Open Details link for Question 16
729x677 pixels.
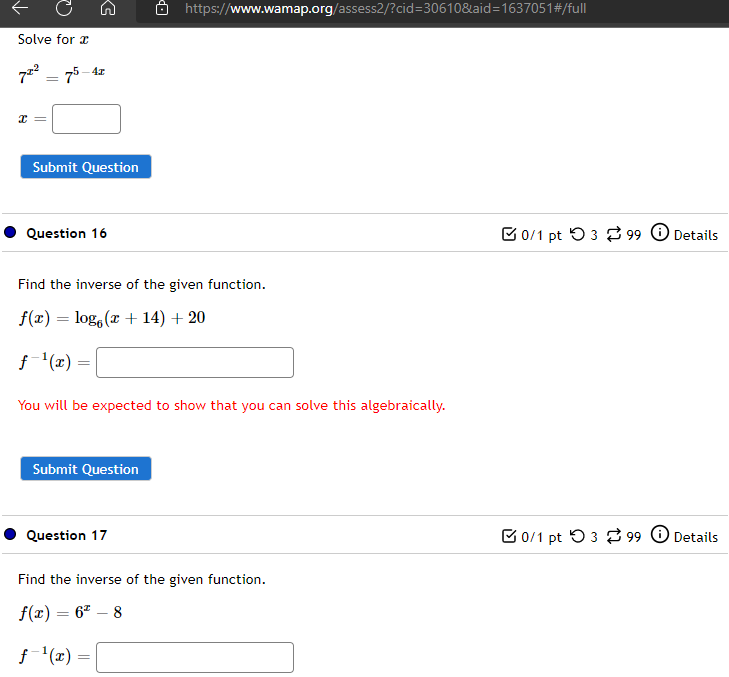point(696,235)
